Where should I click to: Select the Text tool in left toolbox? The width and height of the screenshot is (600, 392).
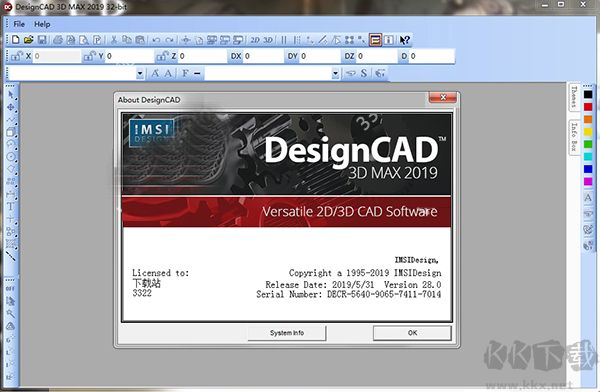(x=10, y=207)
